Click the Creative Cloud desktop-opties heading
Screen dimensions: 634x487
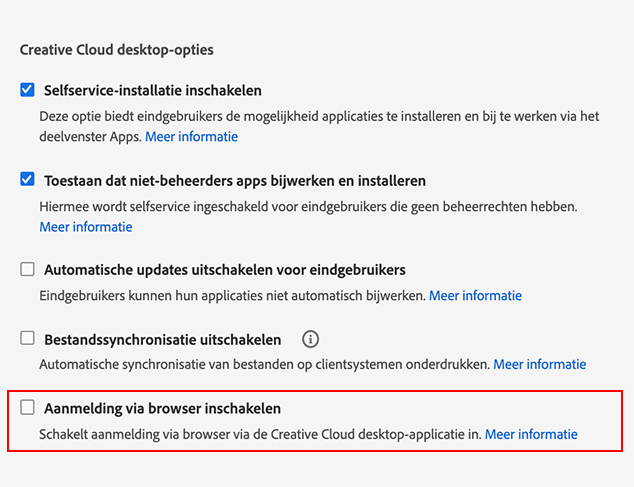116,49
